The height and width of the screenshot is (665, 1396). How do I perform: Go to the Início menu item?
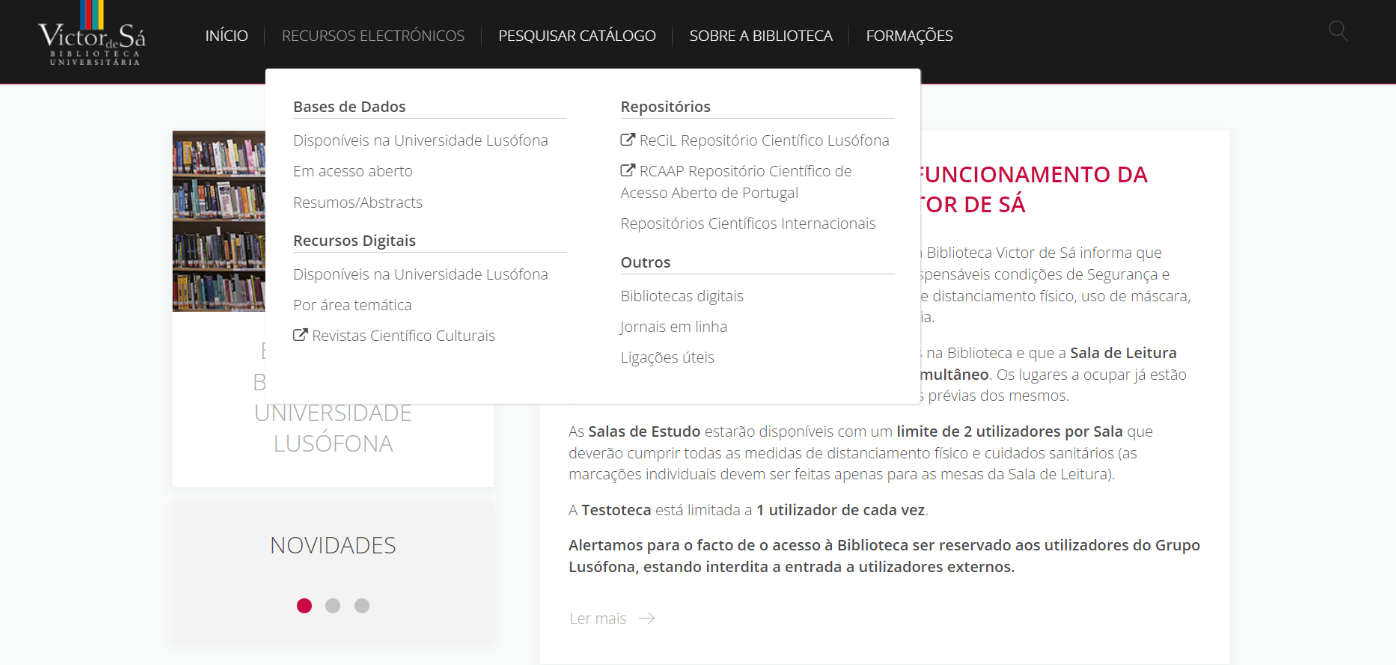coord(226,36)
